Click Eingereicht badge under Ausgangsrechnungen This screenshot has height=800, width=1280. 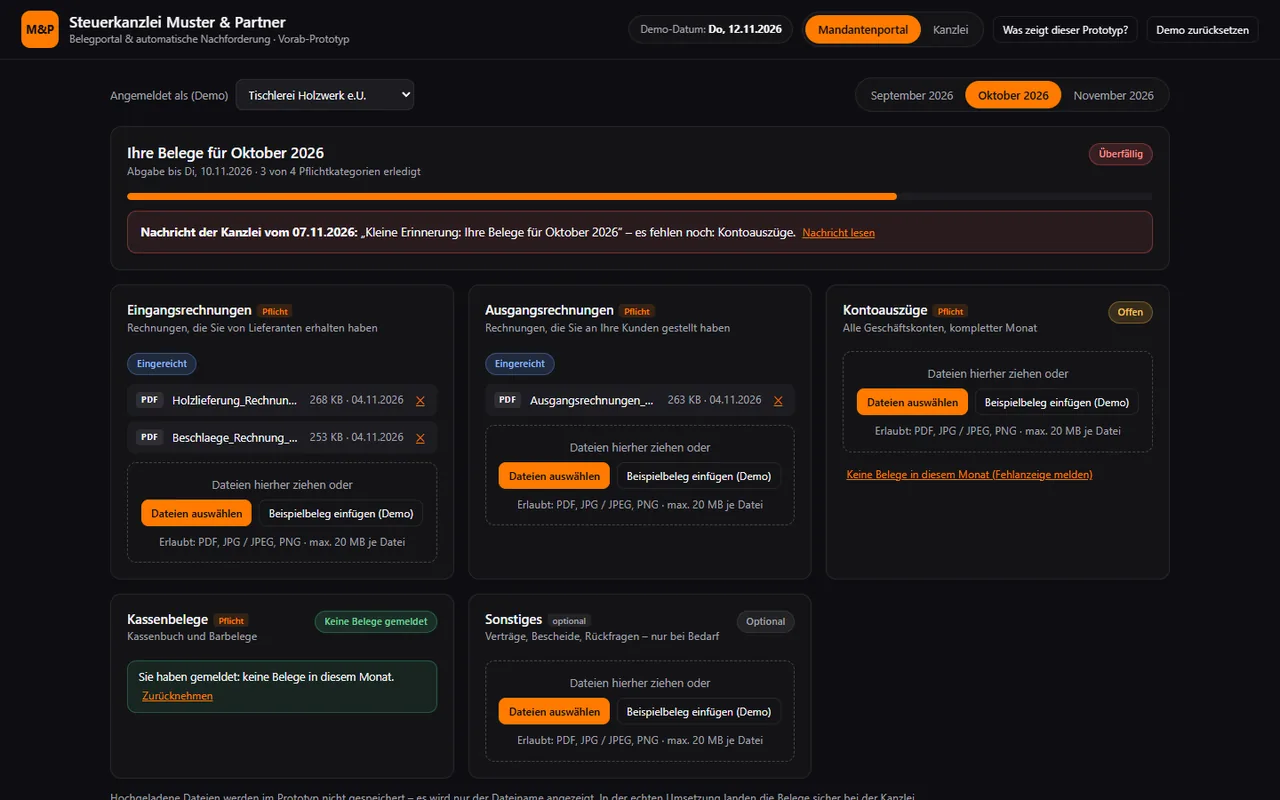pos(520,364)
